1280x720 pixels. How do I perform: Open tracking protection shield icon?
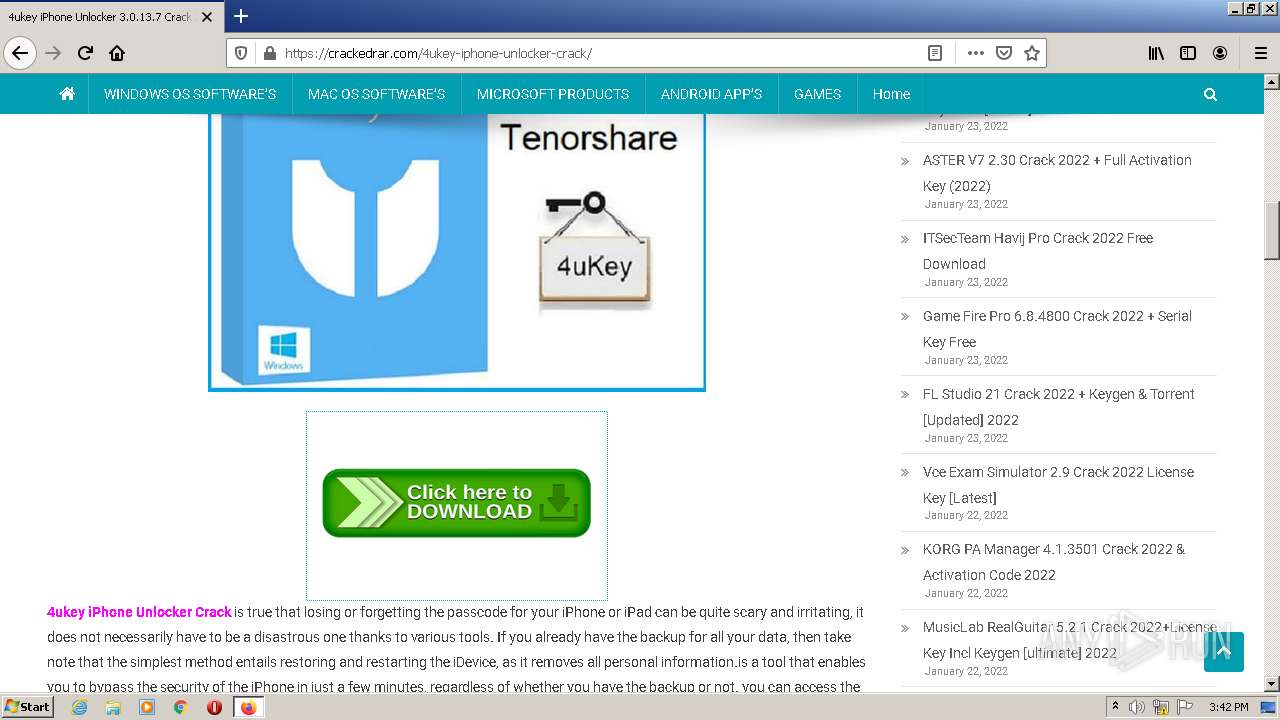(x=241, y=53)
